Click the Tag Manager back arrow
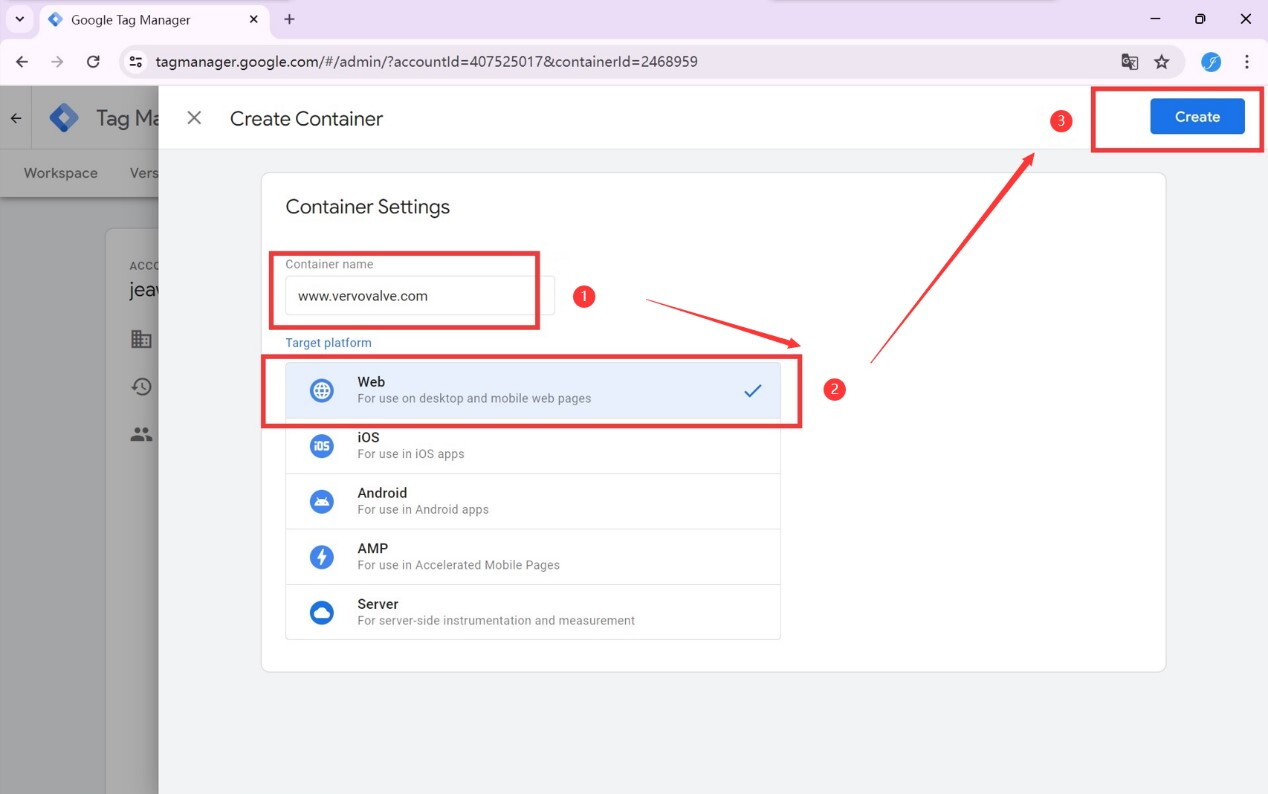 tap(16, 118)
